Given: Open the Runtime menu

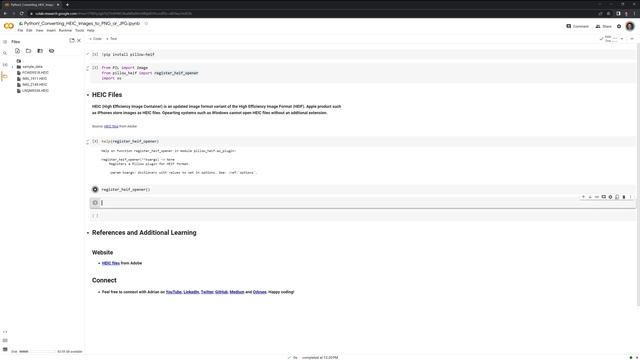Looking at the screenshot, I should coord(65,30).
